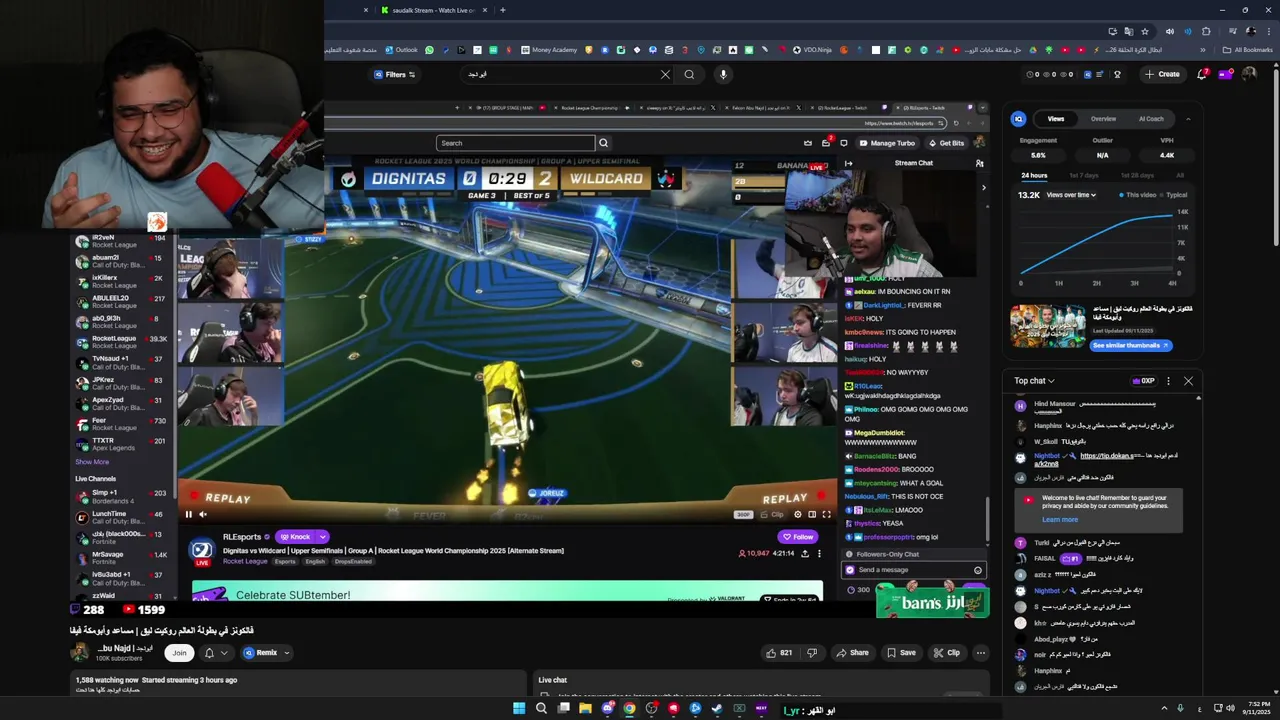
Task: Focus the Twitch Send a message field
Action: [x=914, y=570]
